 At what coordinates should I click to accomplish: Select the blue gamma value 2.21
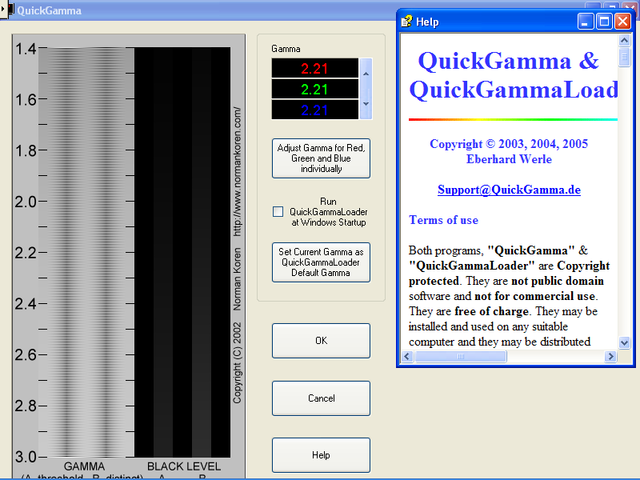315,110
